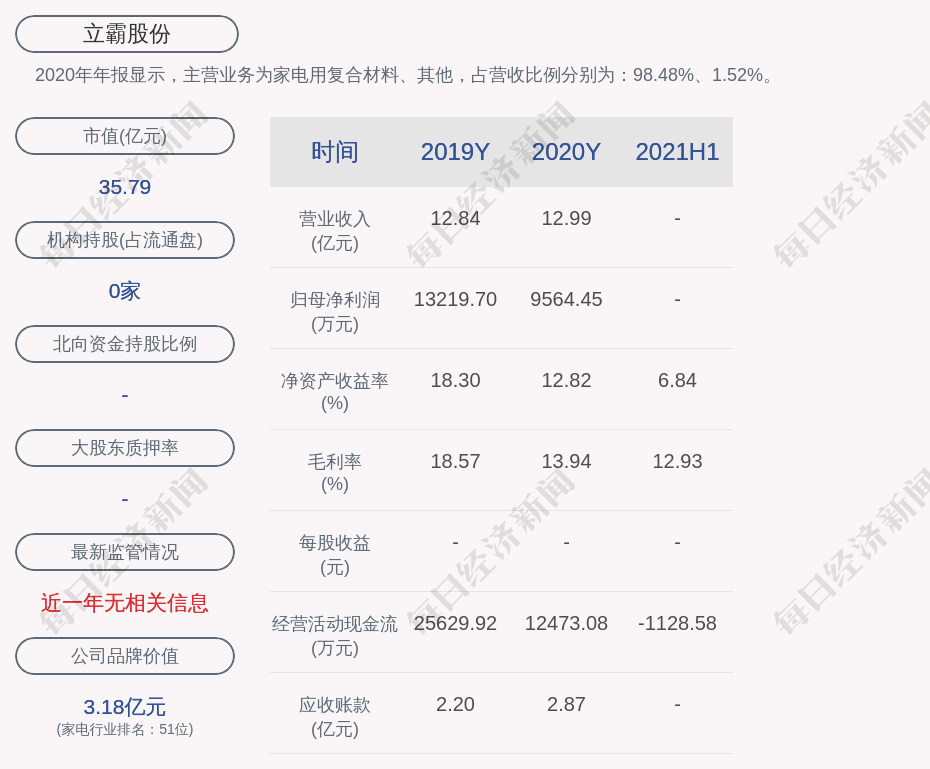Select the 每股收益(元) row label

click(x=335, y=555)
